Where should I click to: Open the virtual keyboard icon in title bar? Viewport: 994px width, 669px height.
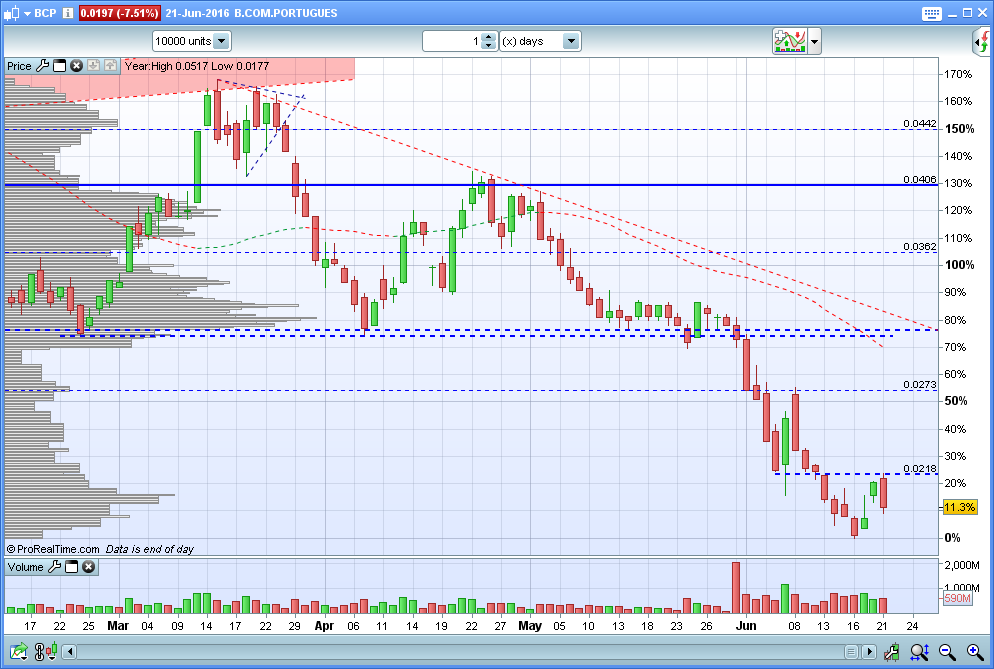coord(931,13)
